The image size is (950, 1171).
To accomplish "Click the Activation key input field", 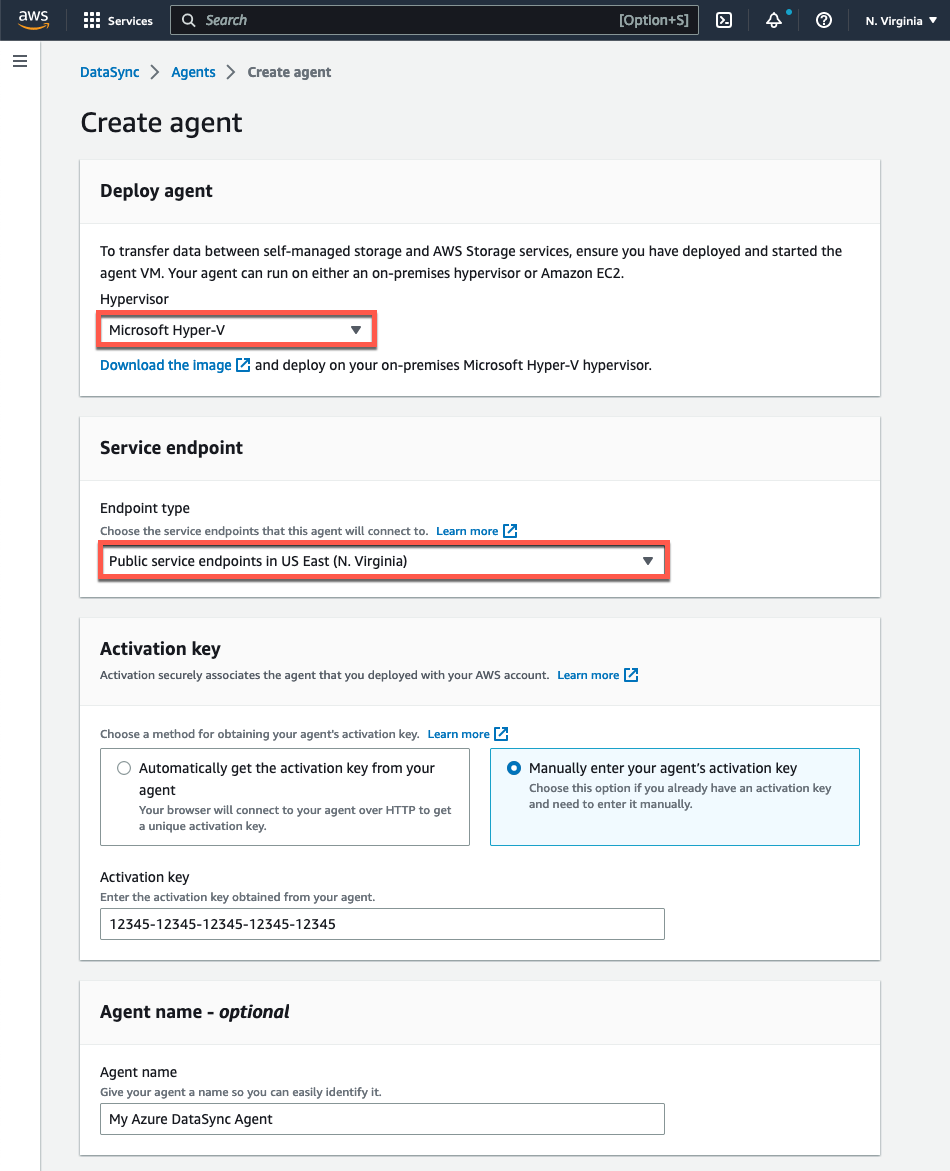I will tap(382, 923).
